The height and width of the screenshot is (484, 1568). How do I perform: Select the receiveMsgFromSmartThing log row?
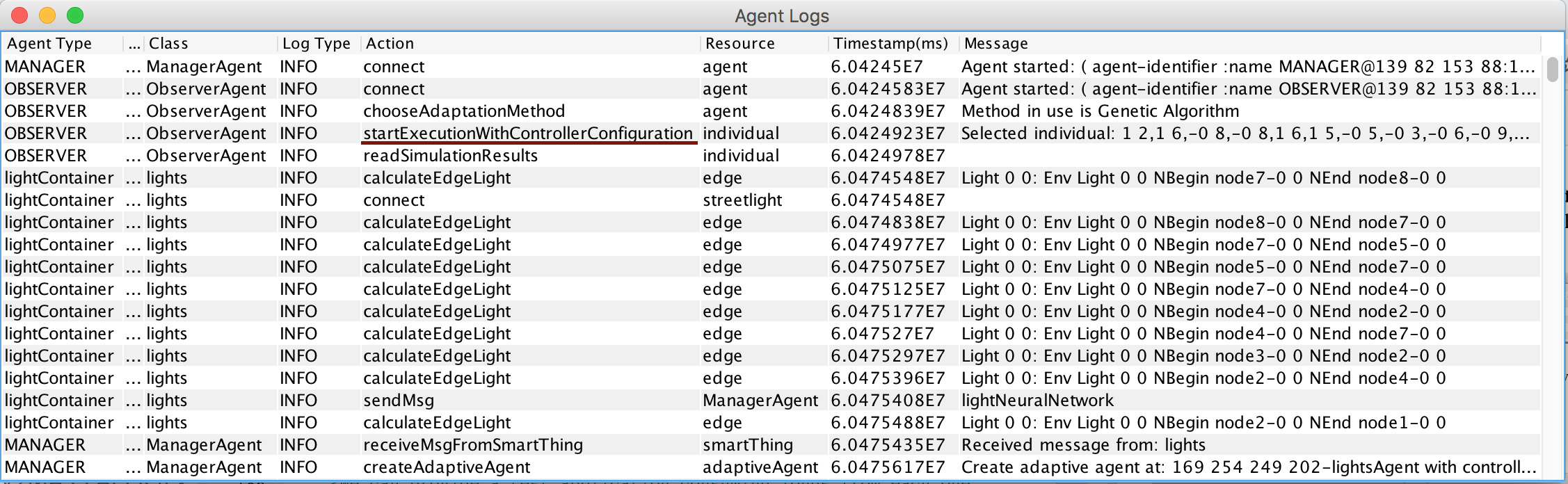(472, 445)
